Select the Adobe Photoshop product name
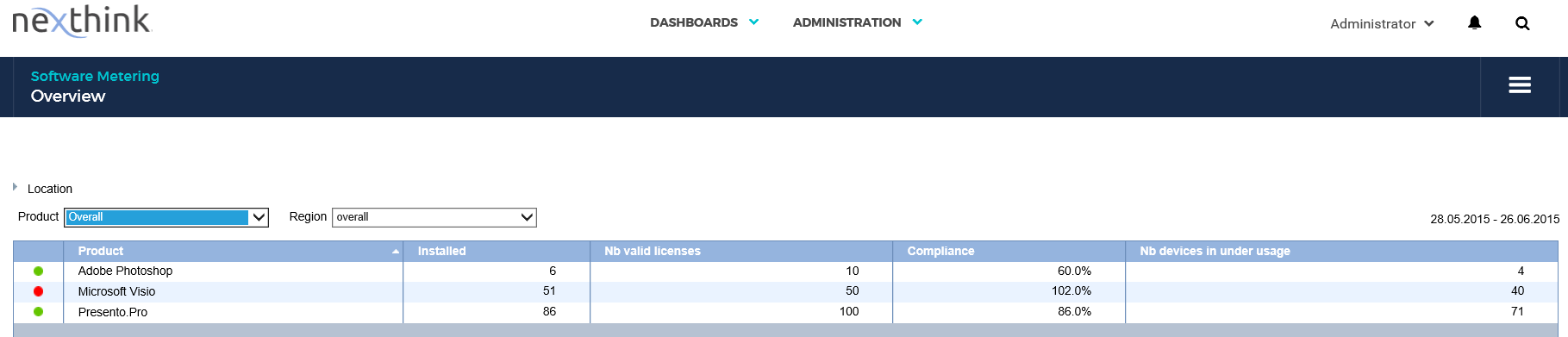This screenshot has height=337, width=1568. (x=125, y=271)
